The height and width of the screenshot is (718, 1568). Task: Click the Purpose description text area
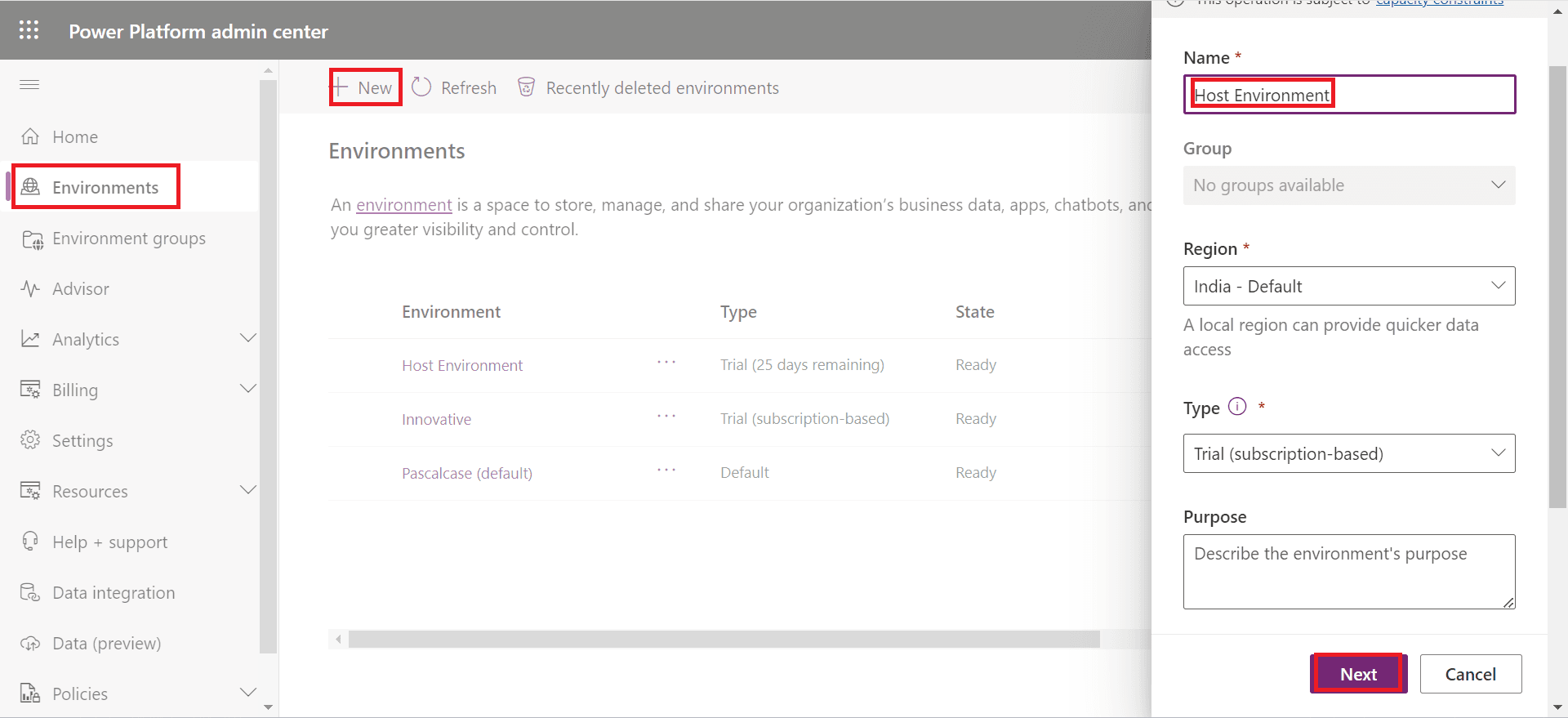pos(1348,571)
